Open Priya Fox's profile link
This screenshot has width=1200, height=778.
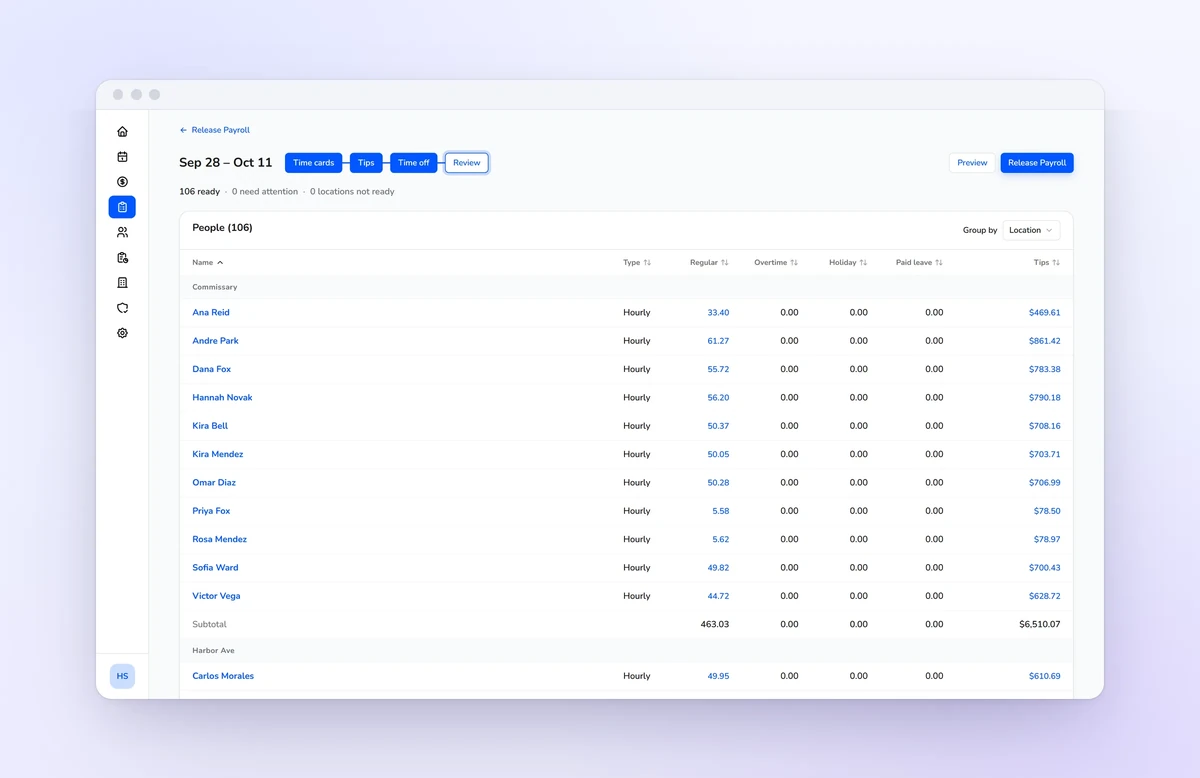point(211,511)
